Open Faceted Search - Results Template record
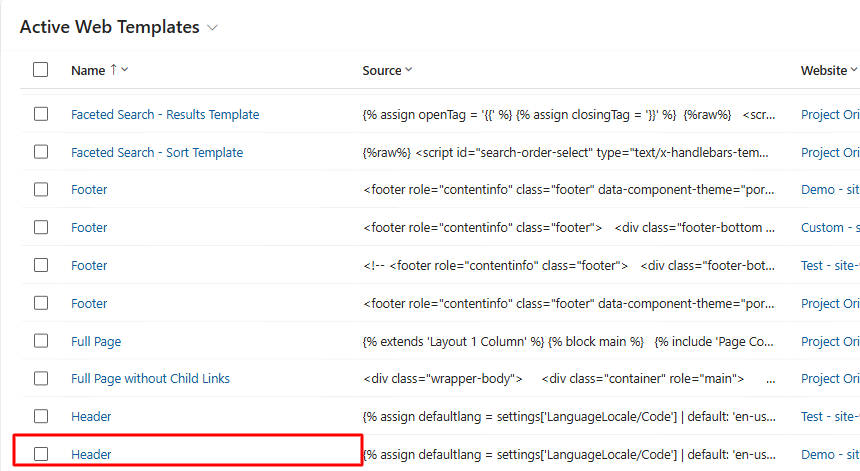 [x=165, y=115]
